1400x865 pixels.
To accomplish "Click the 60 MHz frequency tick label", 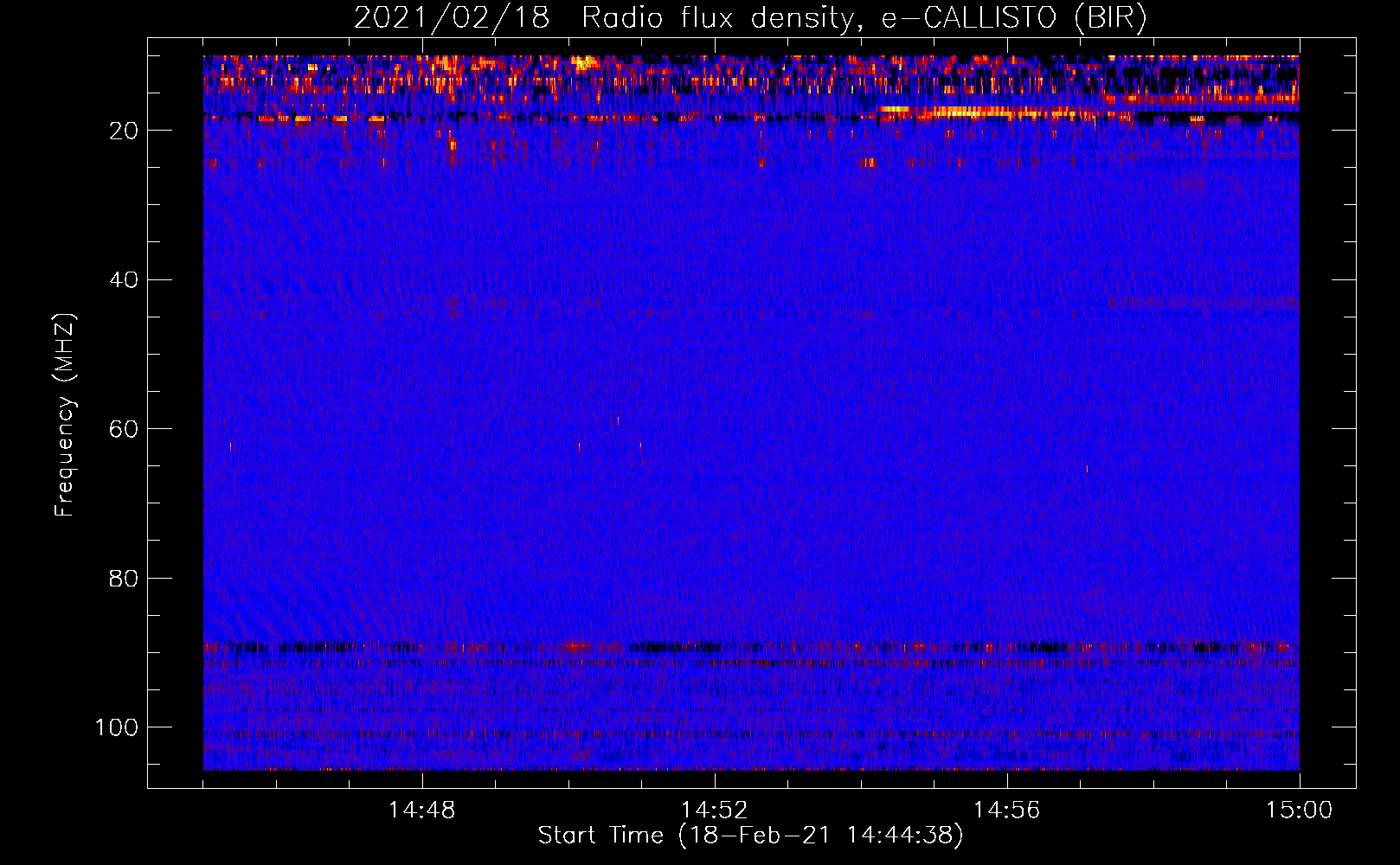I will tap(124, 429).
